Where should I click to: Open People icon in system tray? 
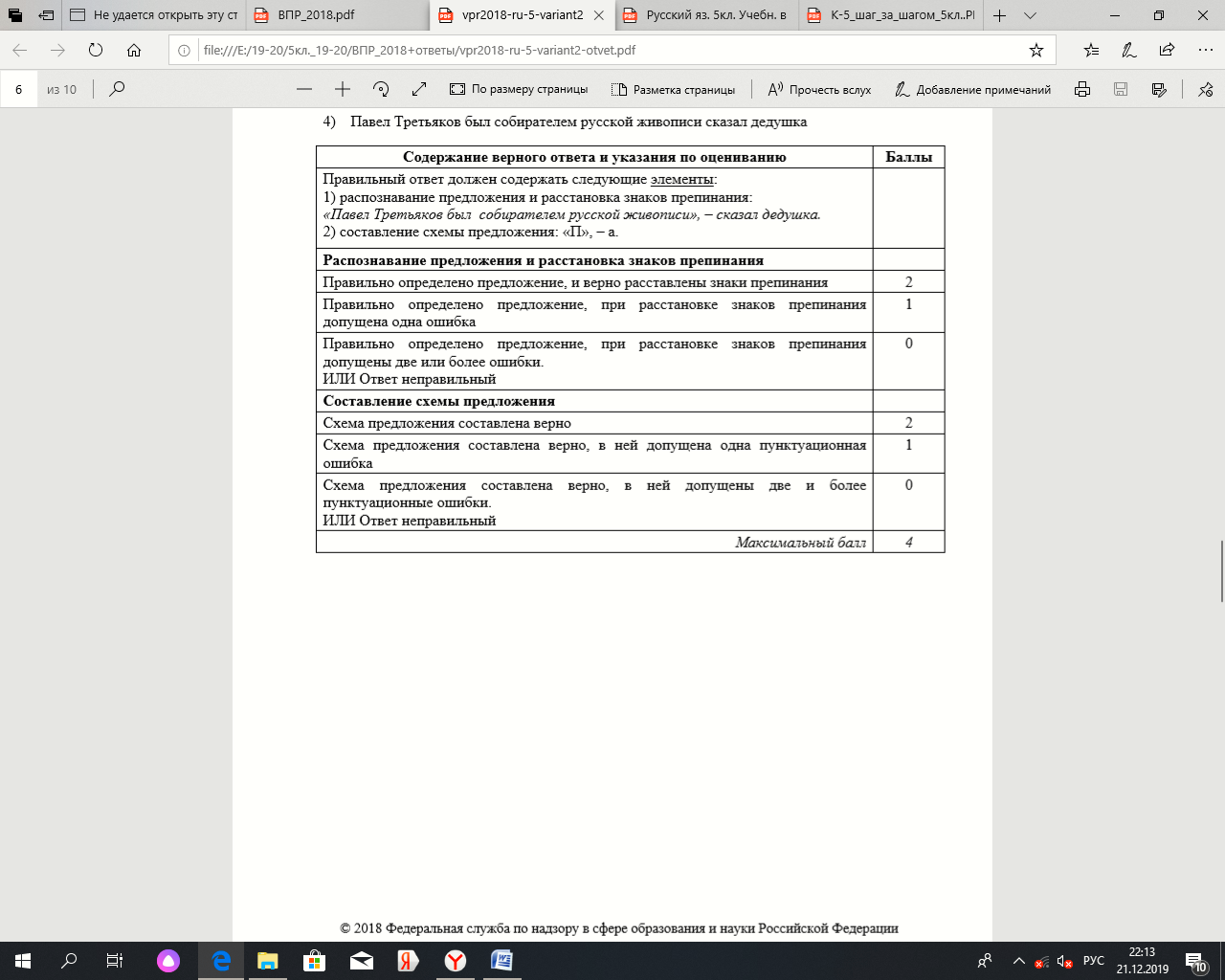click(985, 961)
